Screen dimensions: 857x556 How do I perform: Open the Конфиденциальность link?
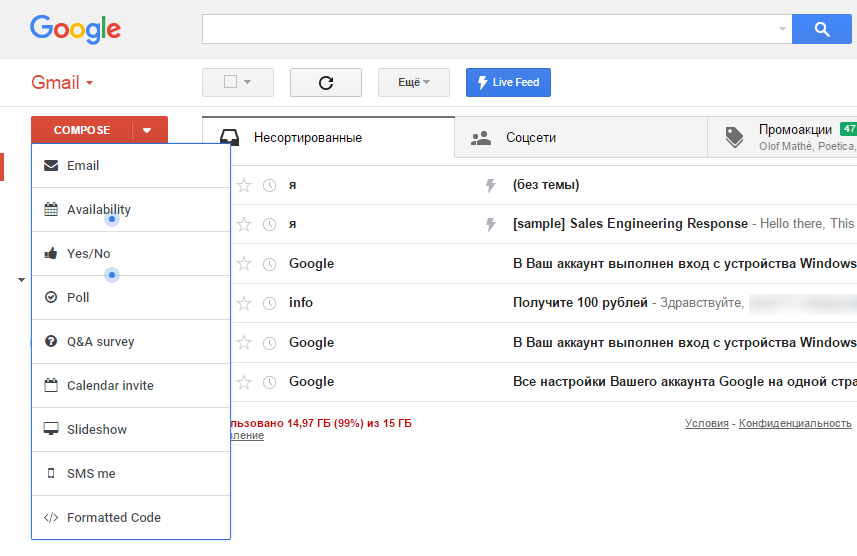795,423
